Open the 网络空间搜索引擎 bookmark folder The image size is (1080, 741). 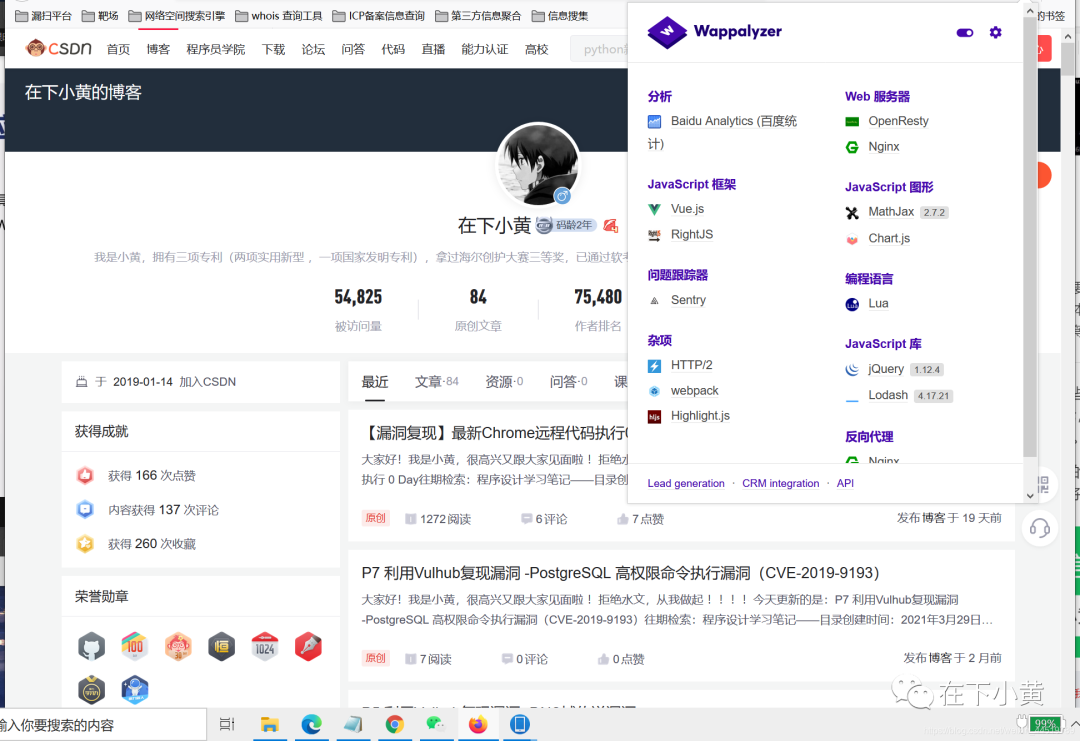176,16
